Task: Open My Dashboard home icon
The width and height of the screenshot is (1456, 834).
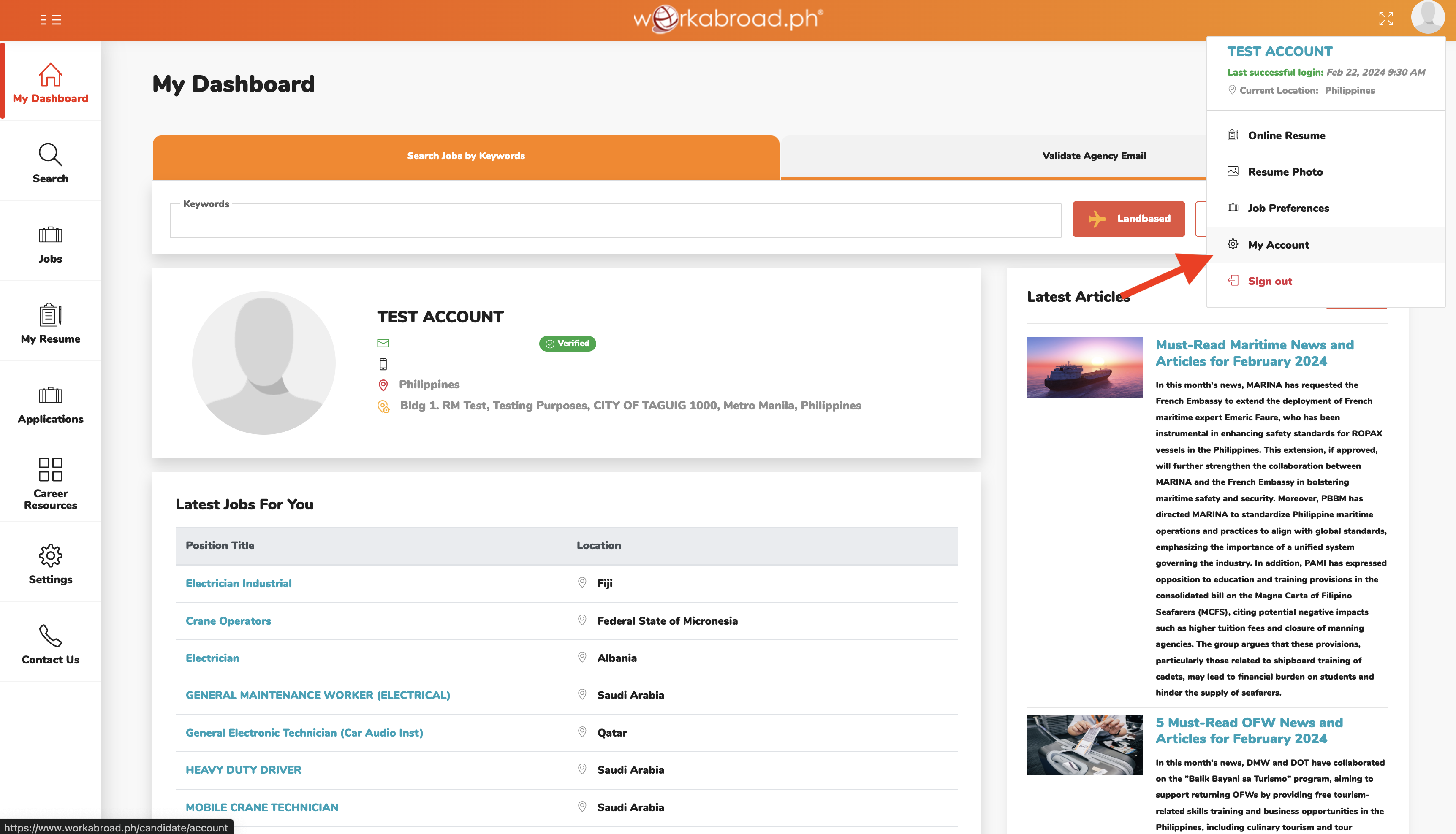Action: [x=50, y=75]
